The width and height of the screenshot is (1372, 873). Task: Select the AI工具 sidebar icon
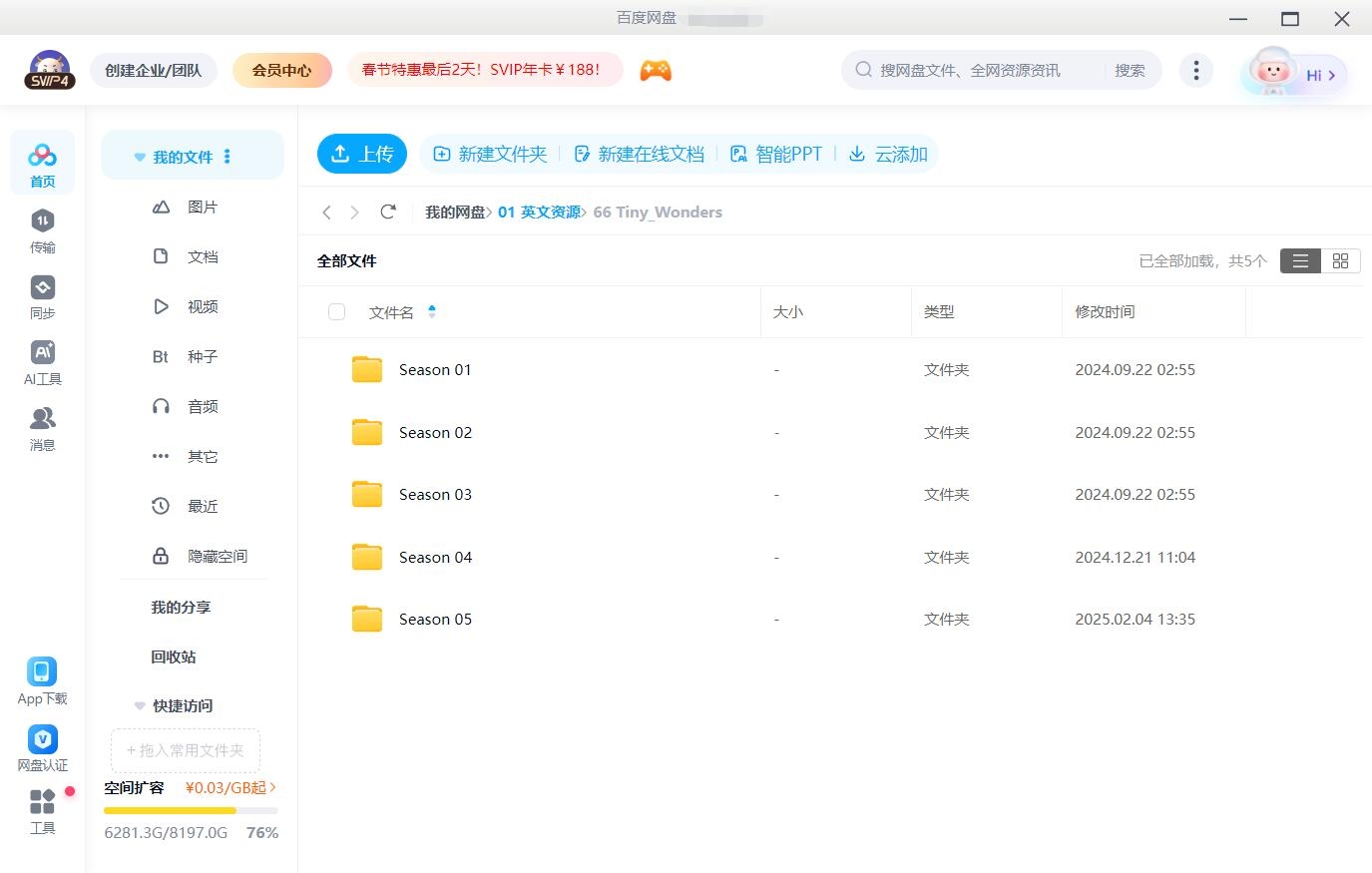(42, 362)
